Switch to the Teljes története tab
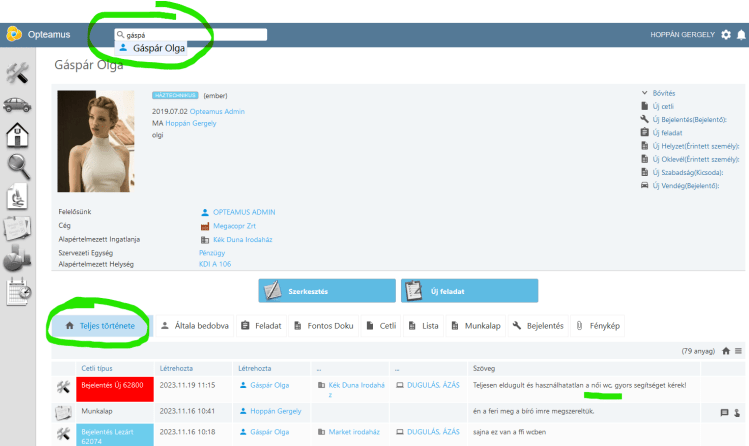The height and width of the screenshot is (446, 749). [99, 326]
